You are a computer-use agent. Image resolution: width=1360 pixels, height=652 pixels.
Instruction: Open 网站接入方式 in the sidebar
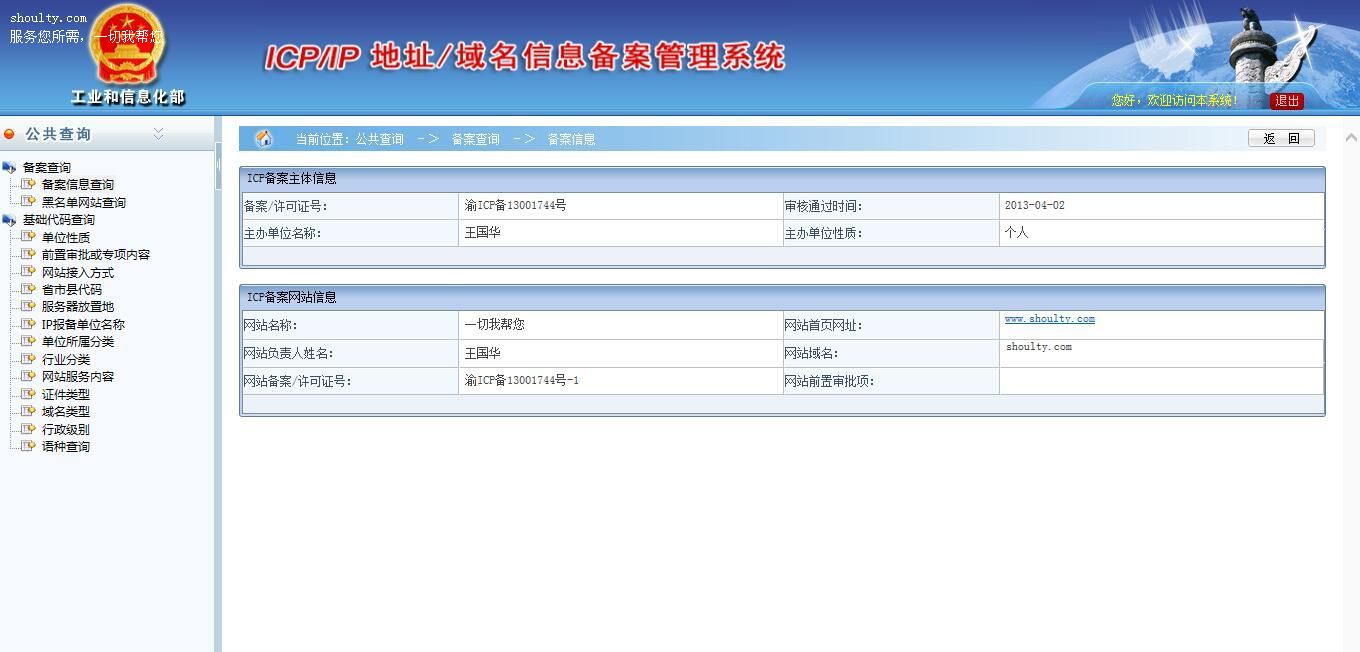pyautogui.click(x=77, y=273)
